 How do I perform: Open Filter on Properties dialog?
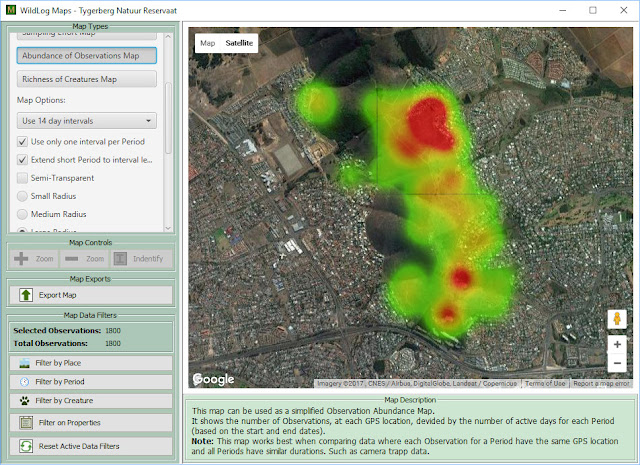pos(91,423)
